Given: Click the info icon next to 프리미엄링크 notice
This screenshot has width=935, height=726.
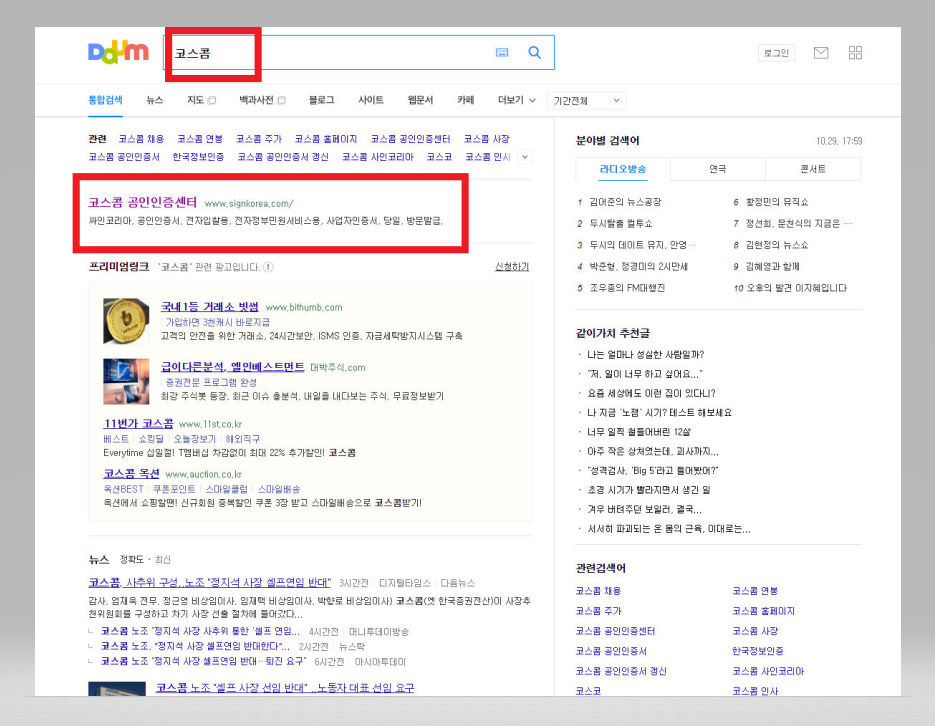Looking at the screenshot, I should tap(268, 267).
